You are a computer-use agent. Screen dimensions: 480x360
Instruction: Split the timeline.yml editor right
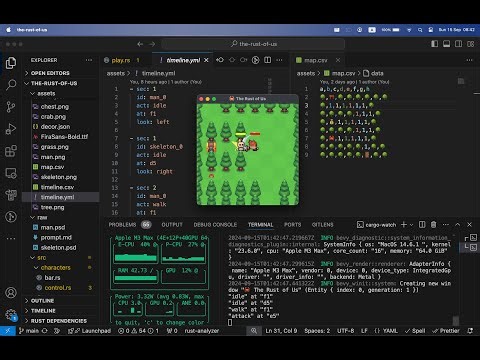[267, 60]
